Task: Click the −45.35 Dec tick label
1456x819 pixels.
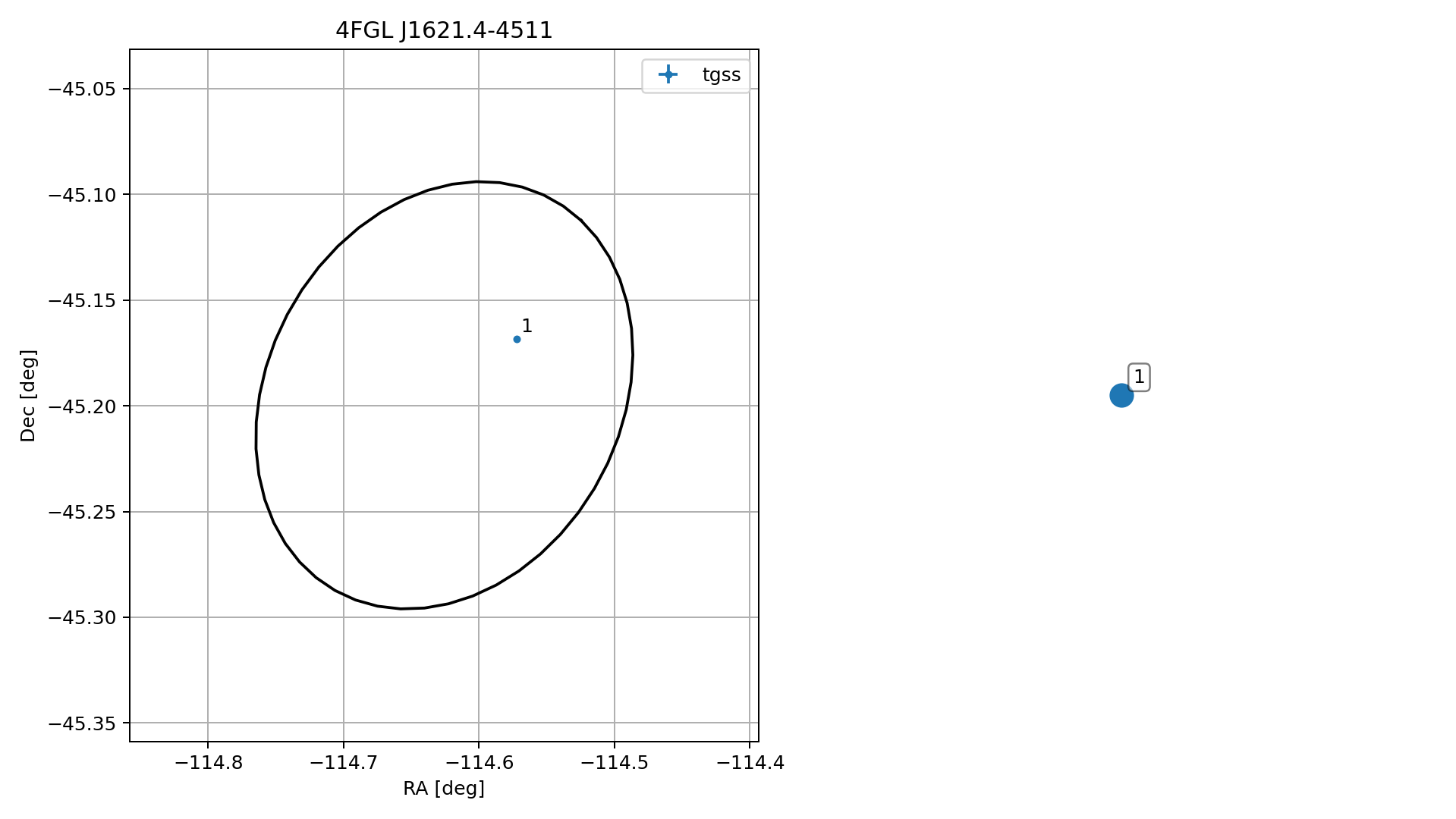Action: pos(82,724)
